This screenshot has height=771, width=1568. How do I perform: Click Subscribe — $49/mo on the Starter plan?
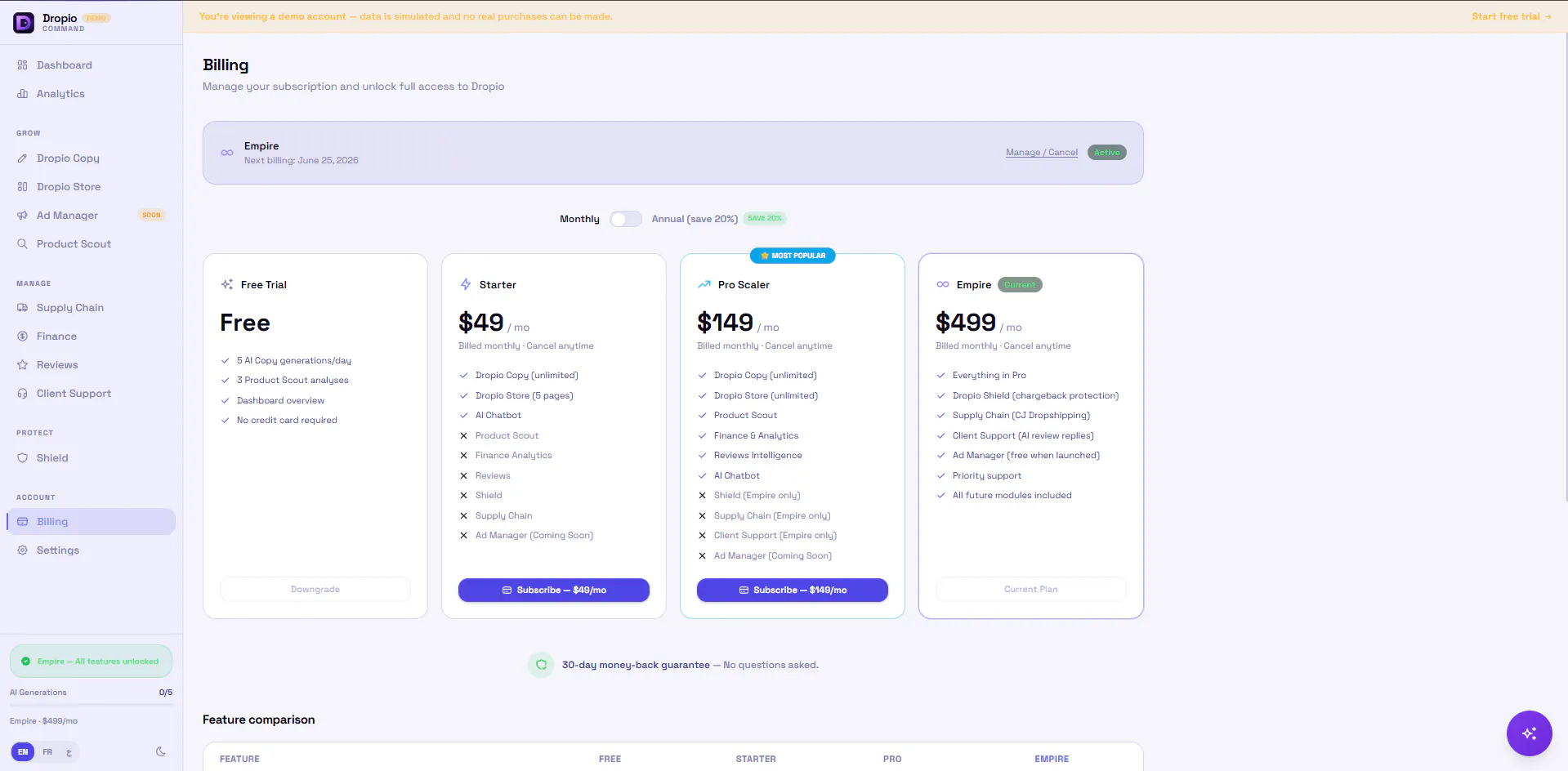(554, 590)
